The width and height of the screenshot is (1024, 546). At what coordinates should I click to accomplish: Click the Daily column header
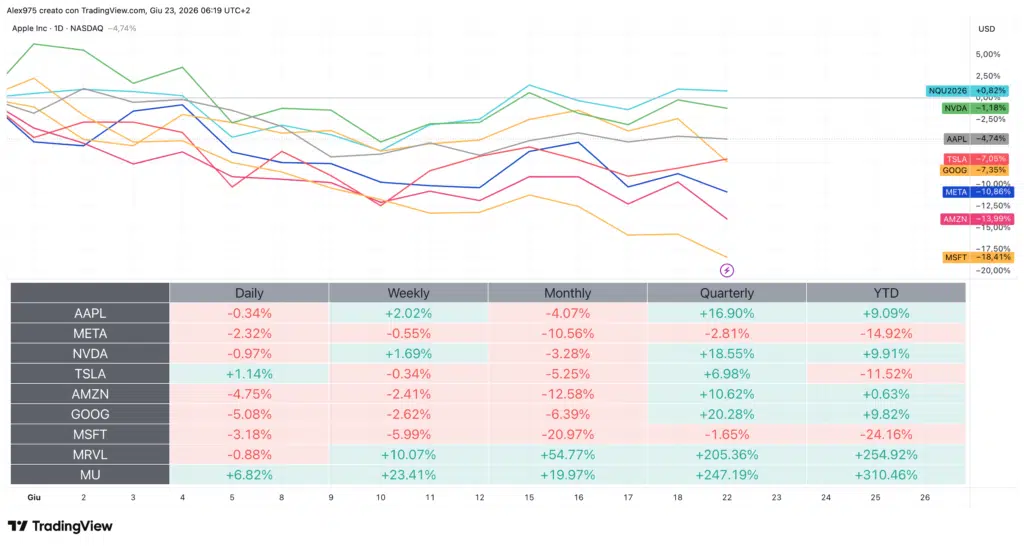pyautogui.click(x=249, y=293)
